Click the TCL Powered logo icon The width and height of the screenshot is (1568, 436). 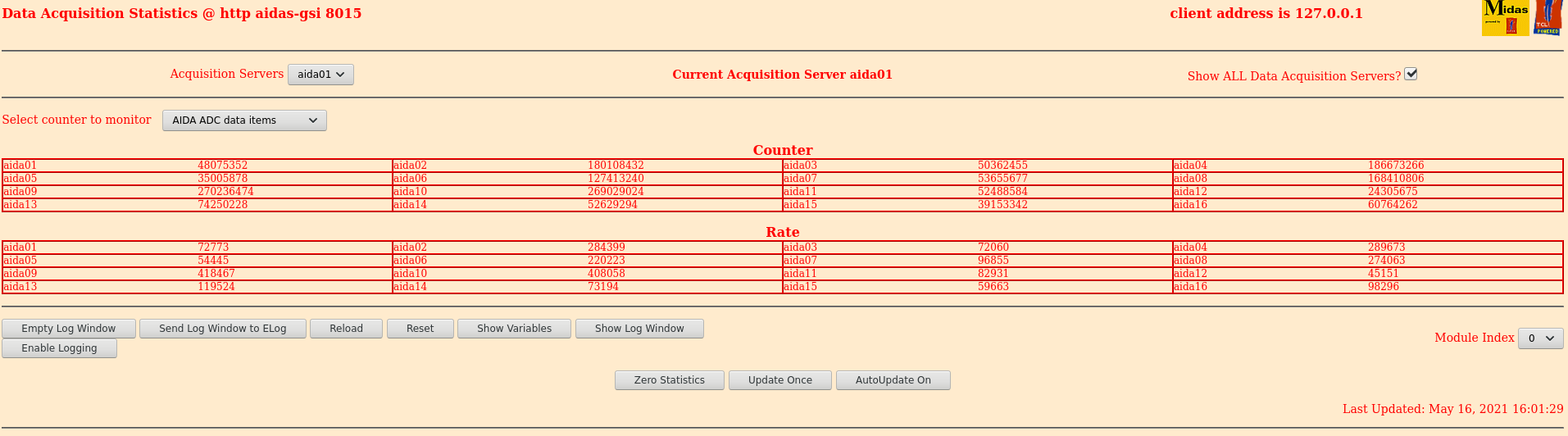point(1548,17)
